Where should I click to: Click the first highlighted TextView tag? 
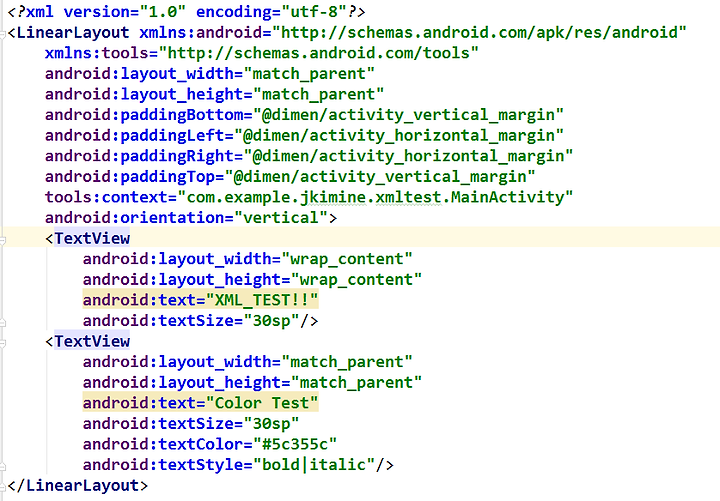[92, 238]
